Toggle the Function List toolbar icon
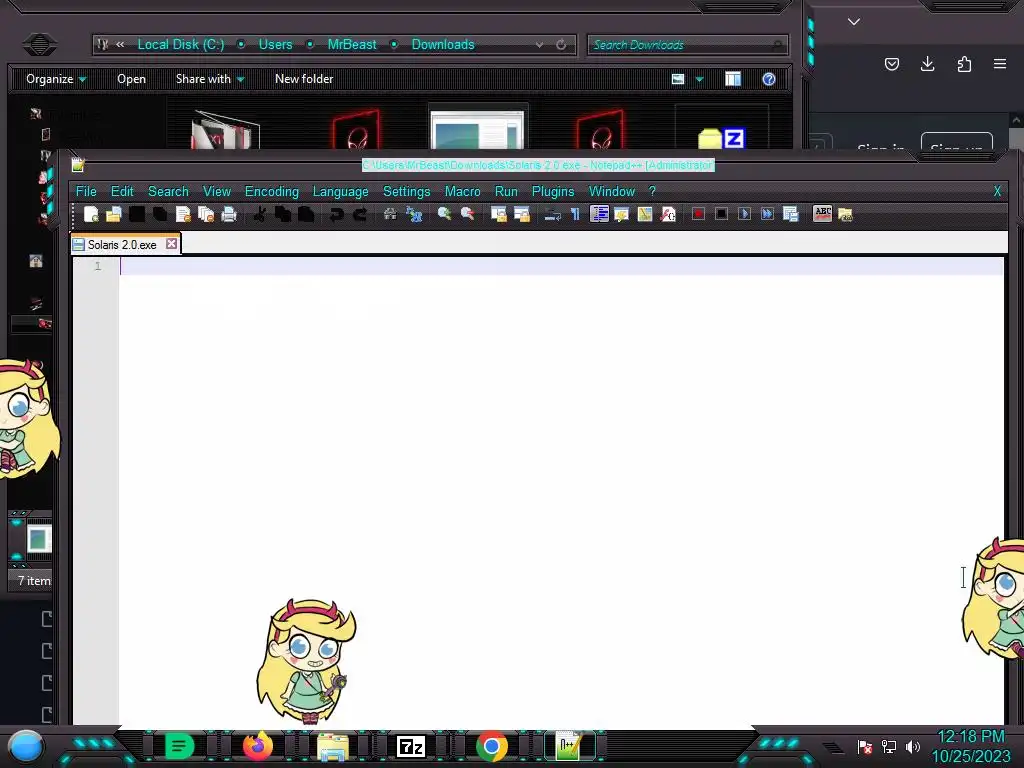The image size is (1024, 768). [x=668, y=214]
